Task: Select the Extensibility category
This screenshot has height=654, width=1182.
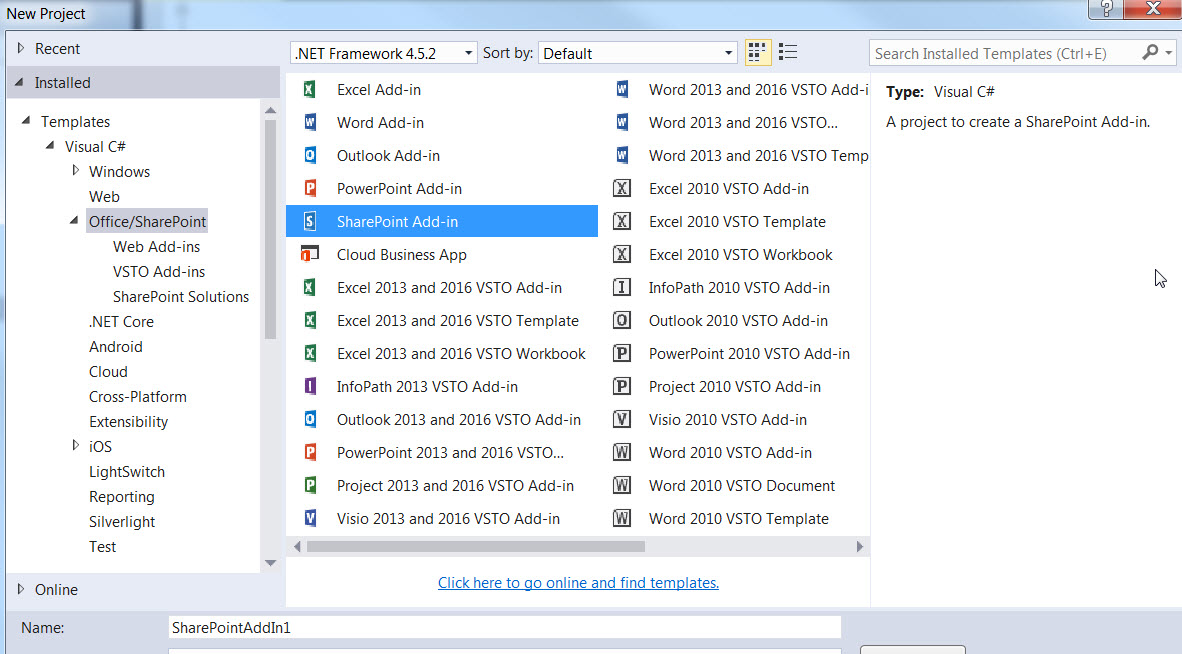Action: pos(128,421)
